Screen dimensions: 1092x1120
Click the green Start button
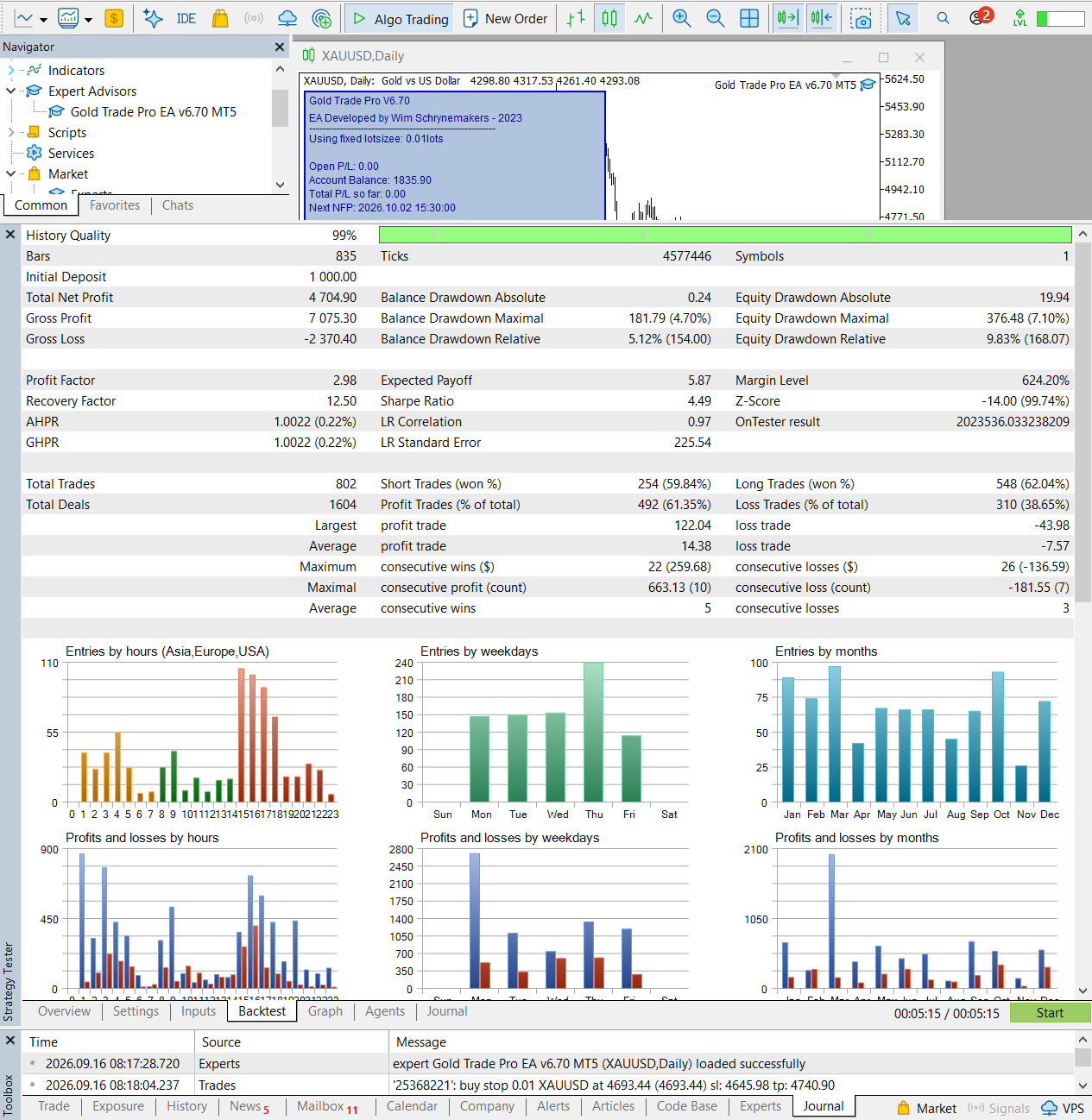coord(1050,1013)
